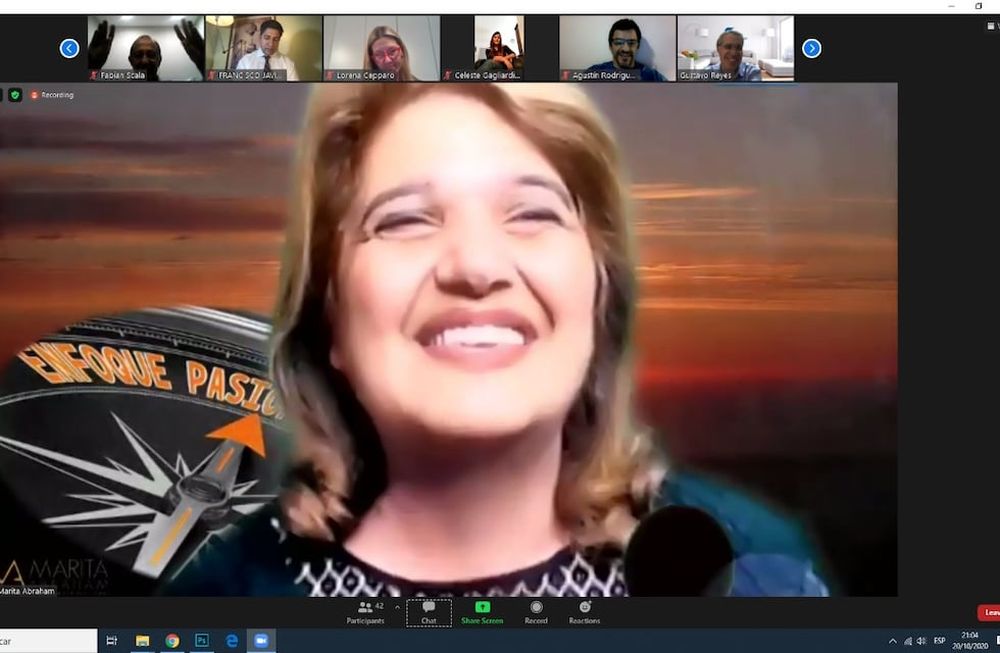Show hidden system tray icons
The image size is (1000, 653).
[893, 641]
